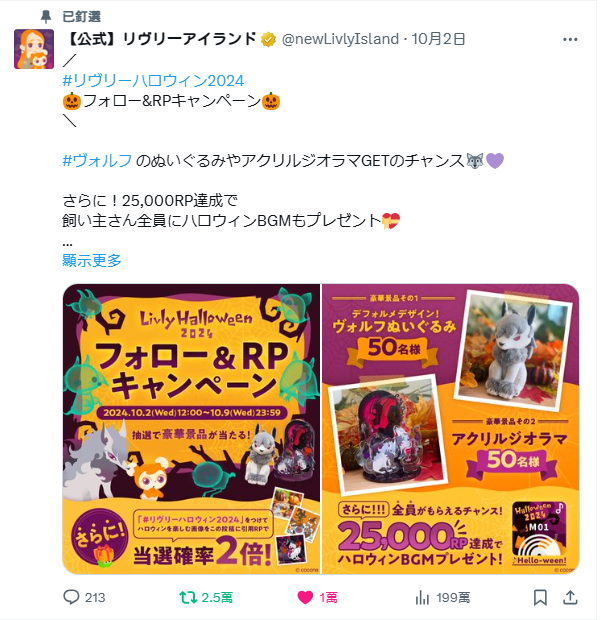The image size is (601, 620).
Task: Click the 10月2日 post date
Action: click(x=438, y=39)
